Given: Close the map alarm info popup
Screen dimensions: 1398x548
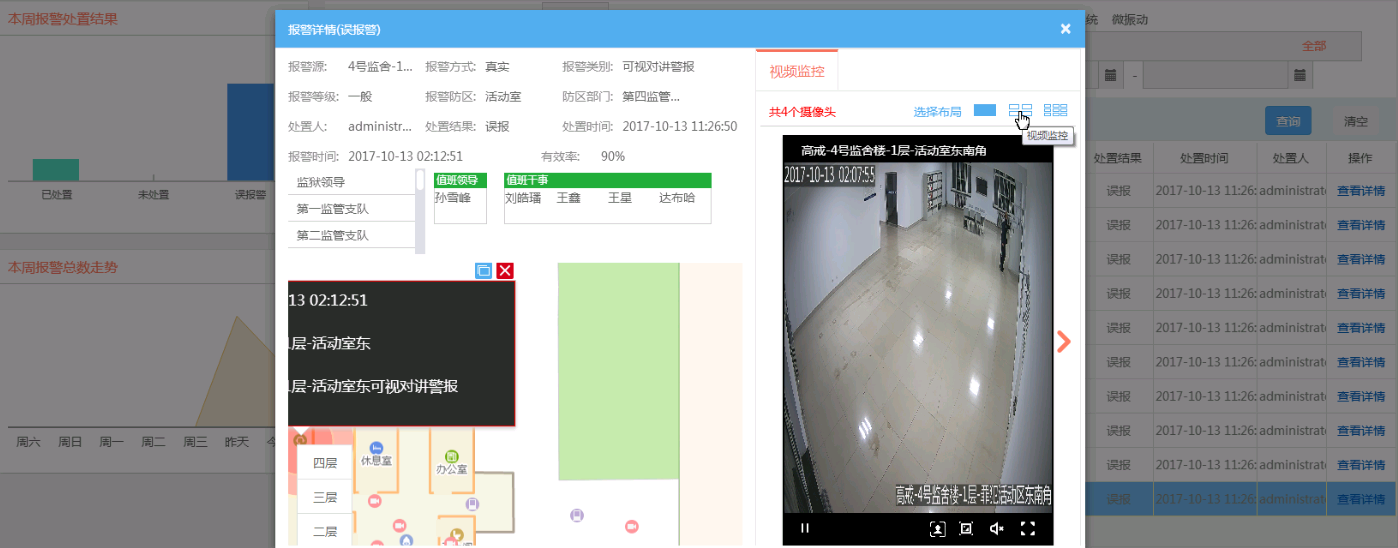Looking at the screenshot, I should click(505, 270).
